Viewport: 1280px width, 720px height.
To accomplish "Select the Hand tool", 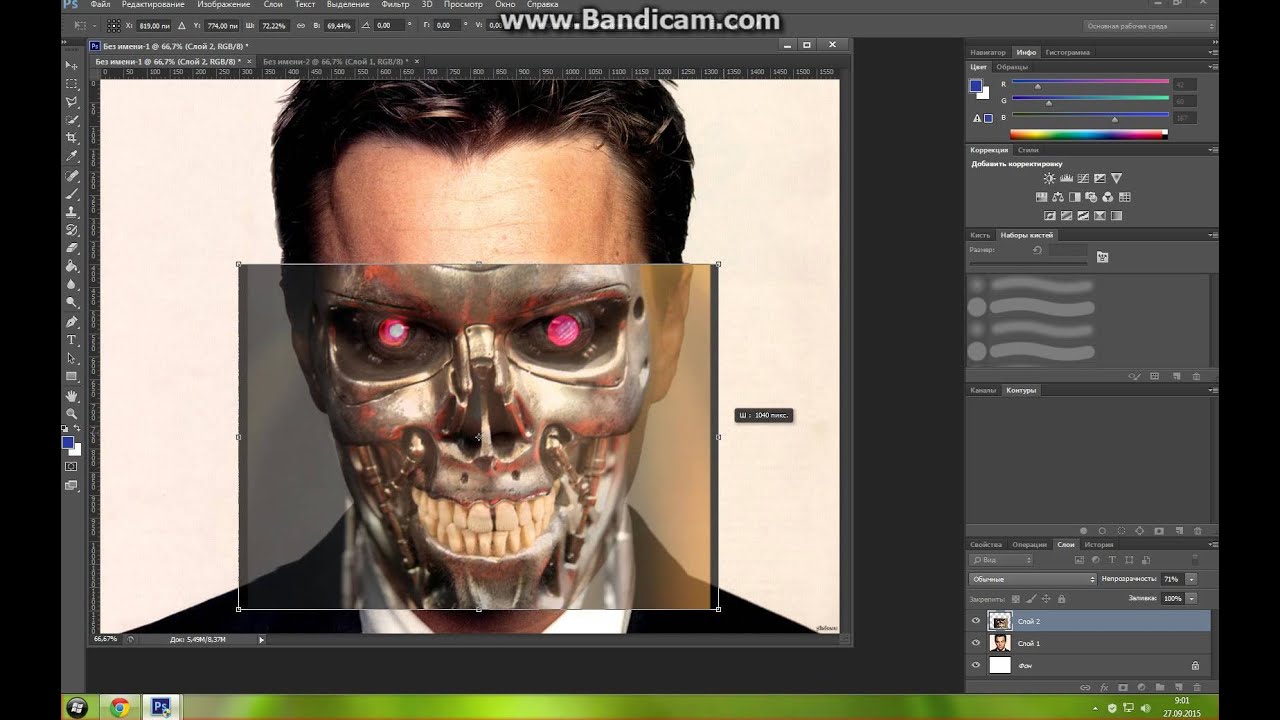I will (72, 396).
